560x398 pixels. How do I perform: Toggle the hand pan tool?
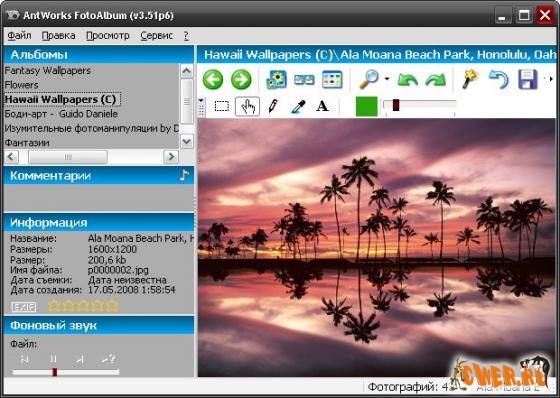tap(248, 106)
